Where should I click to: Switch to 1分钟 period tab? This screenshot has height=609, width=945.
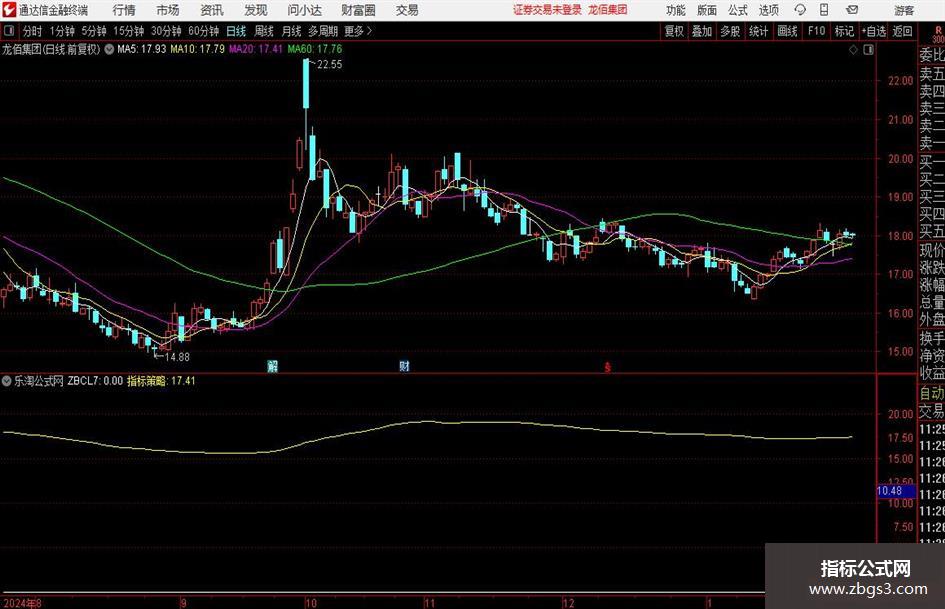(x=62, y=31)
